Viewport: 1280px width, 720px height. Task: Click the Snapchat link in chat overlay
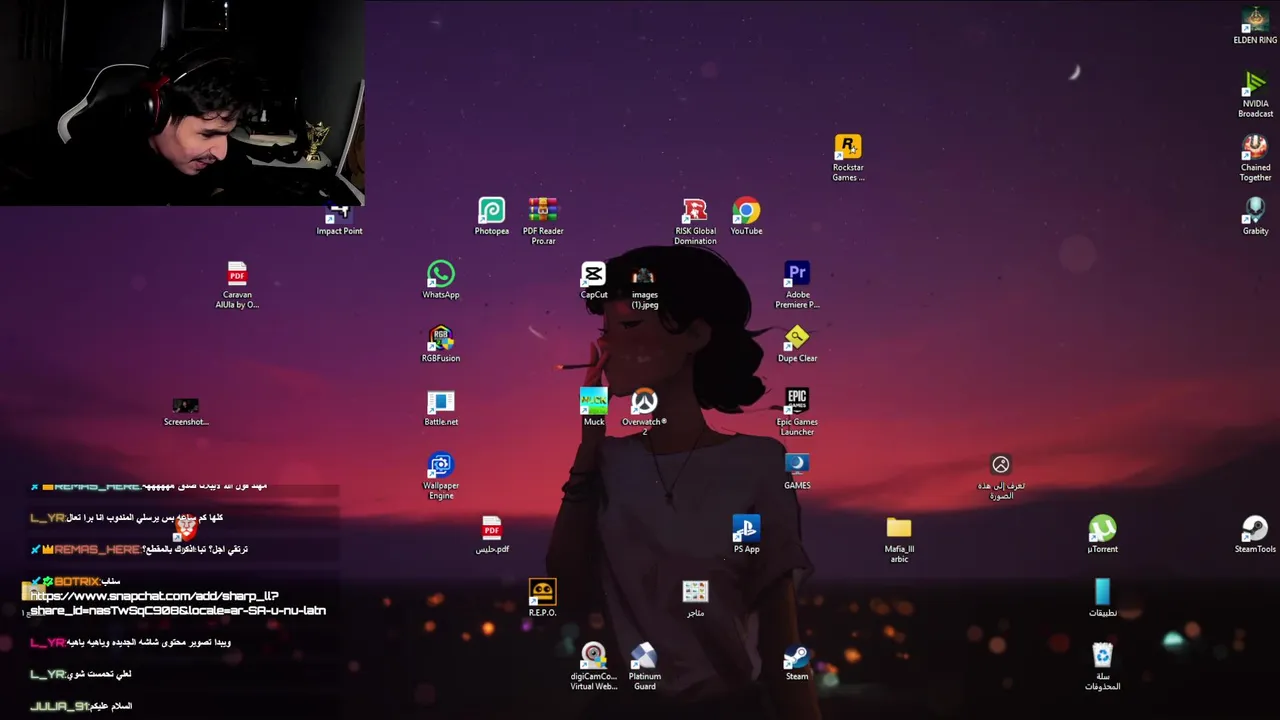click(x=178, y=603)
